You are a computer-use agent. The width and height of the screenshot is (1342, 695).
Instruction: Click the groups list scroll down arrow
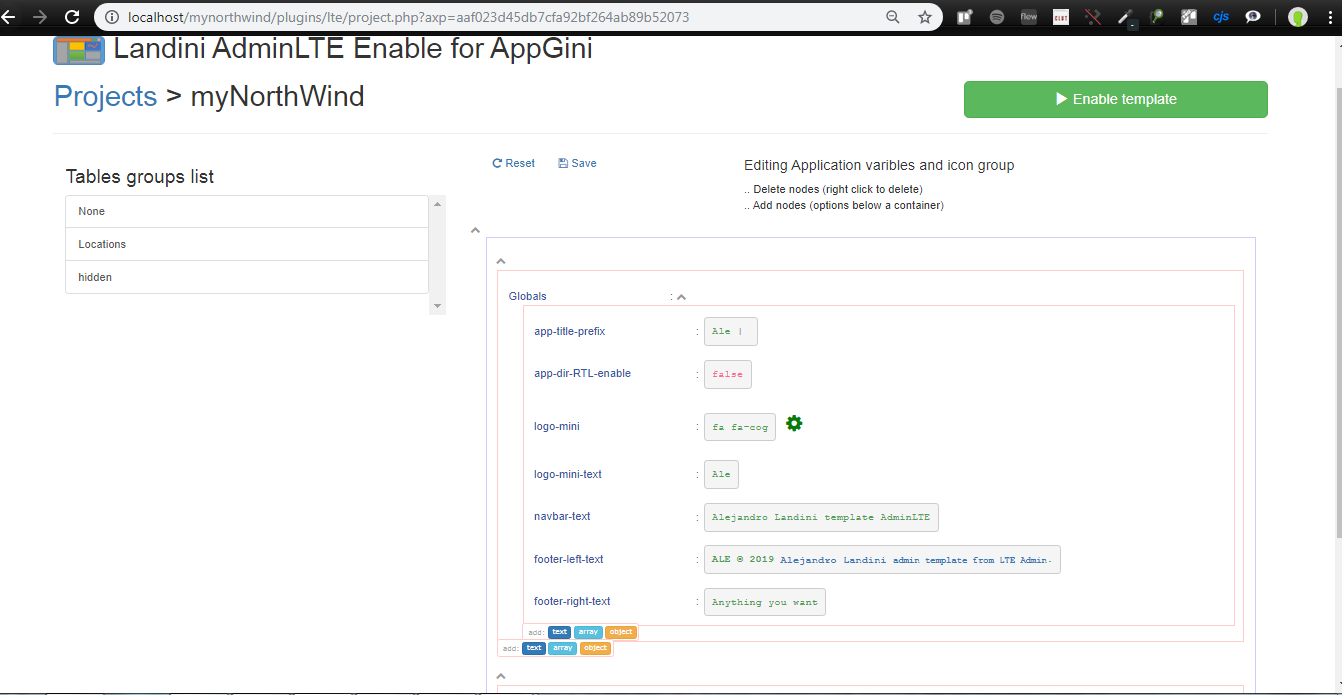pyautogui.click(x=437, y=305)
